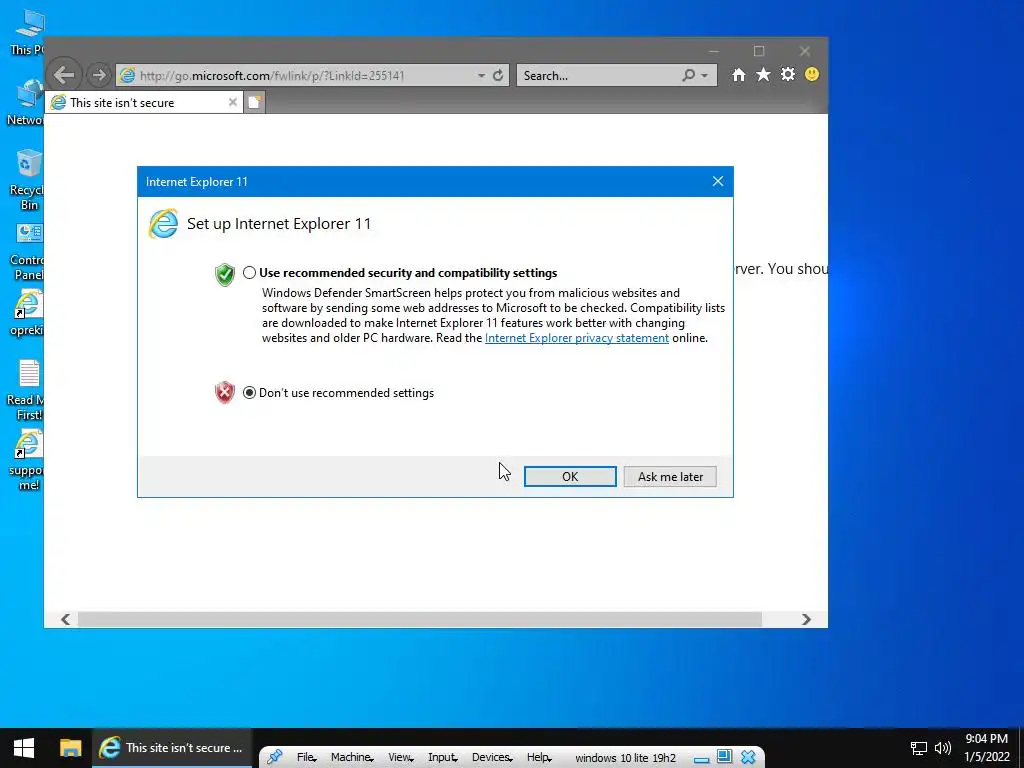Click the smiley feedback icon
This screenshot has width=1024, height=768.
click(x=812, y=74)
